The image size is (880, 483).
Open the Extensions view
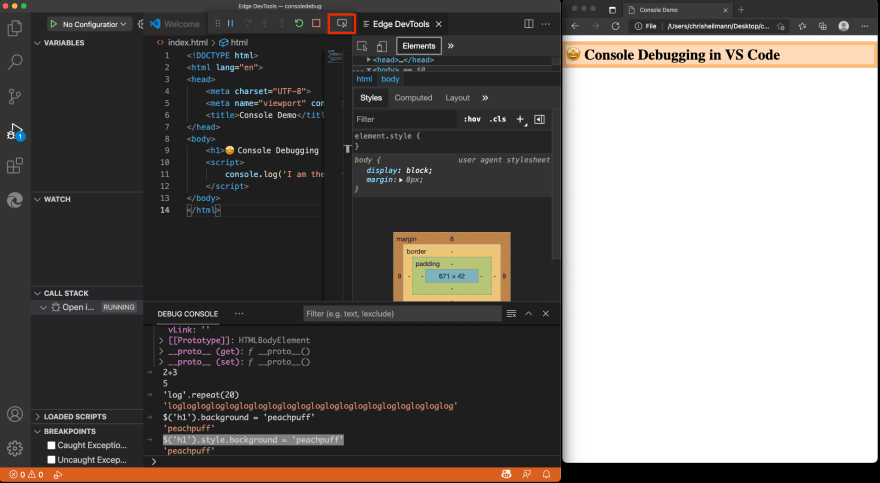click(x=15, y=166)
